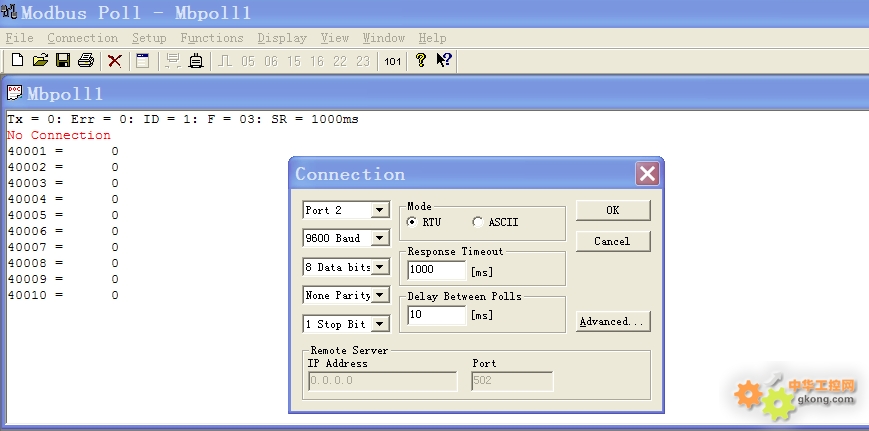Click the 101 toolbar button
The height and width of the screenshot is (431, 869).
pyautogui.click(x=392, y=61)
